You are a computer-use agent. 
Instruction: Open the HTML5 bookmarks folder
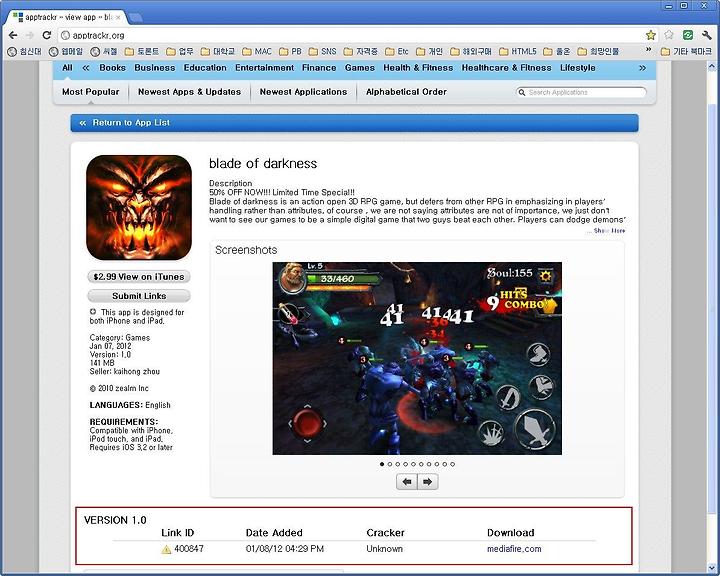click(518, 51)
